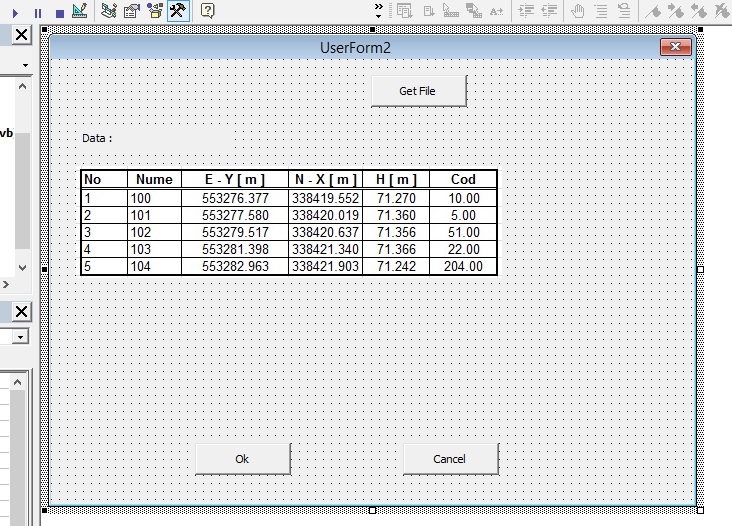Click the Next Bookmark icon

pos(676,11)
